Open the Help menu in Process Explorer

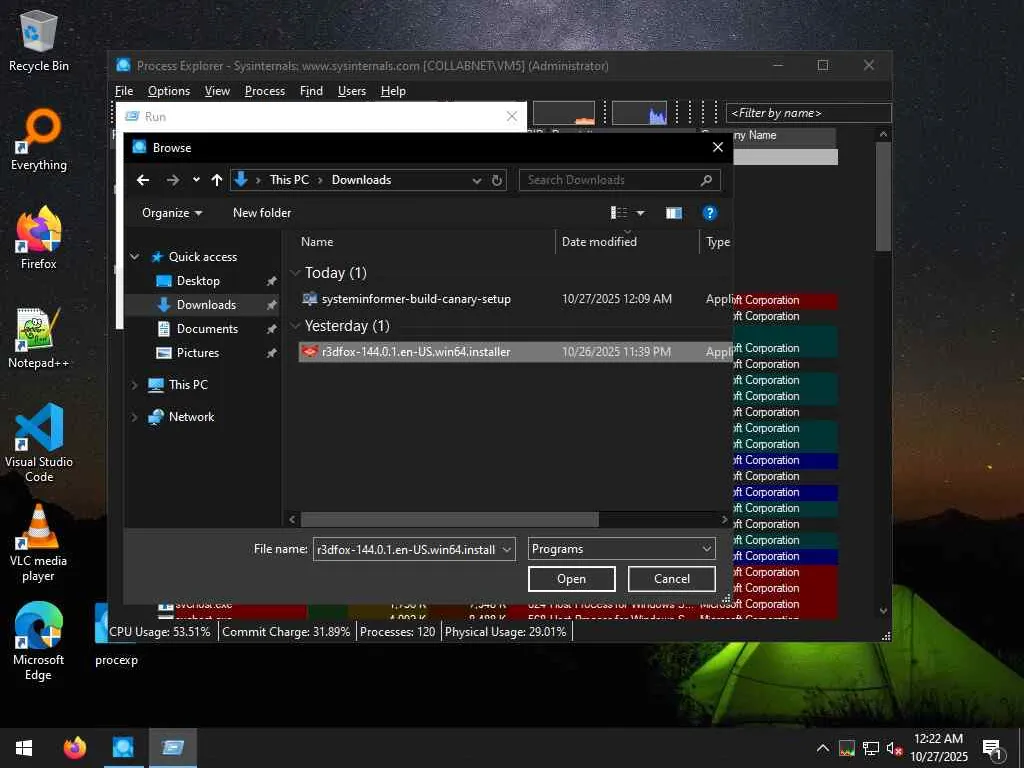point(393,91)
